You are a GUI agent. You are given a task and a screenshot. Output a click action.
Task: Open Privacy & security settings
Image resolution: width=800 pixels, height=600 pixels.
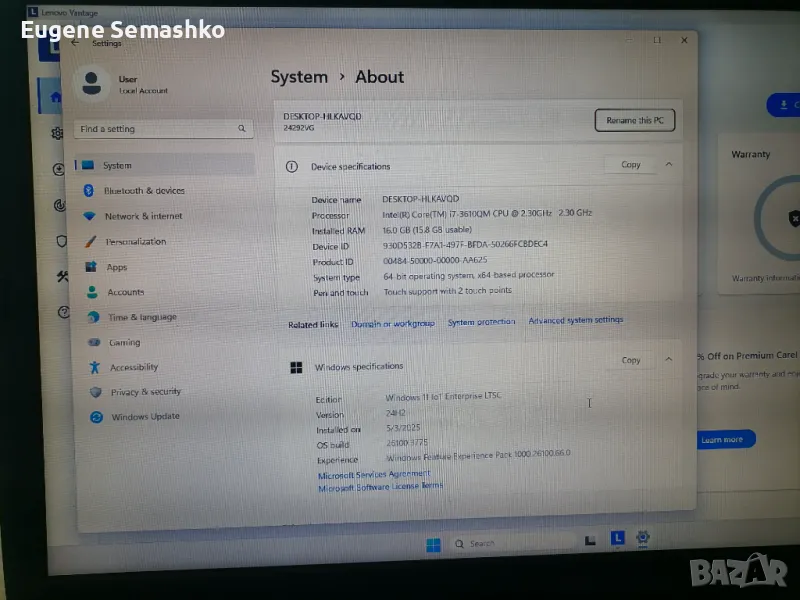[145, 392]
